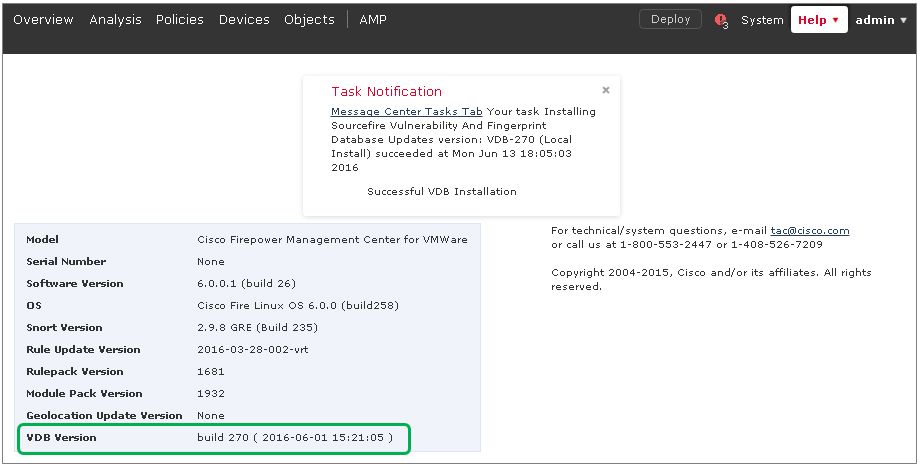Screen dimensions: 921x467
Task: Select the Successful VDB Installation text
Action: click(442, 191)
